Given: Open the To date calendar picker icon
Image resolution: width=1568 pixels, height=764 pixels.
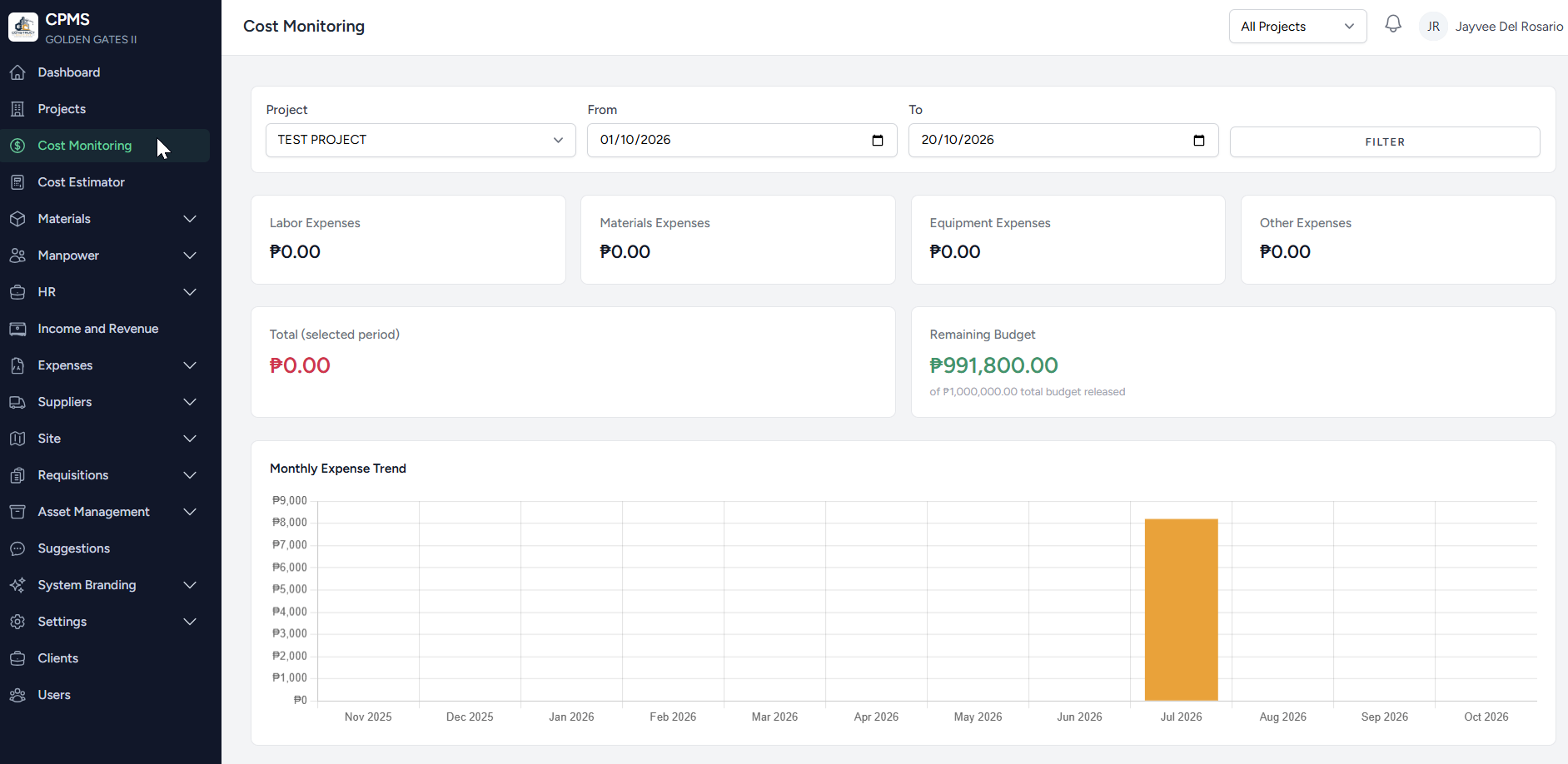Looking at the screenshot, I should [x=1199, y=141].
